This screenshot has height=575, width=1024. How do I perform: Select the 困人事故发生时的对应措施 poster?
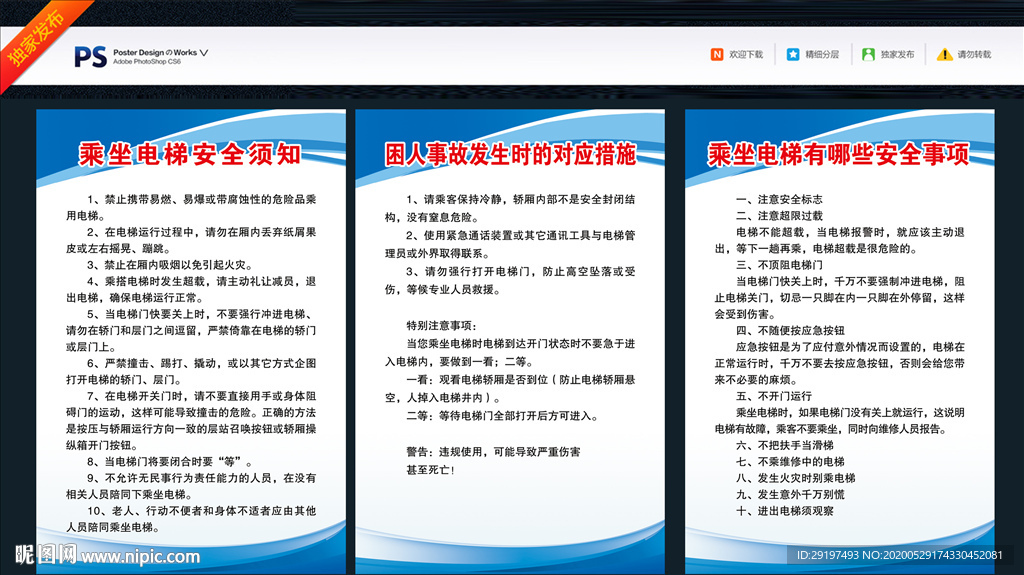[510, 341]
